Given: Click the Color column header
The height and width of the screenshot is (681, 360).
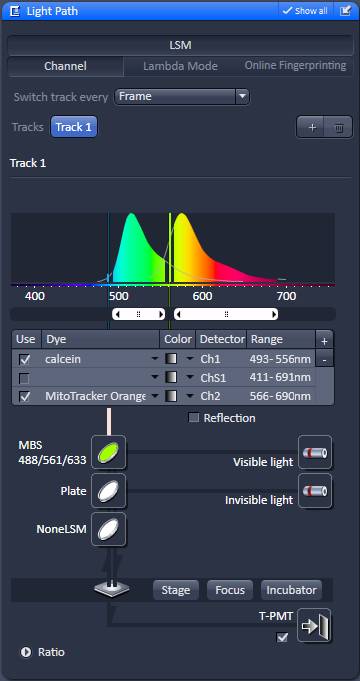Looking at the screenshot, I should [x=178, y=339].
